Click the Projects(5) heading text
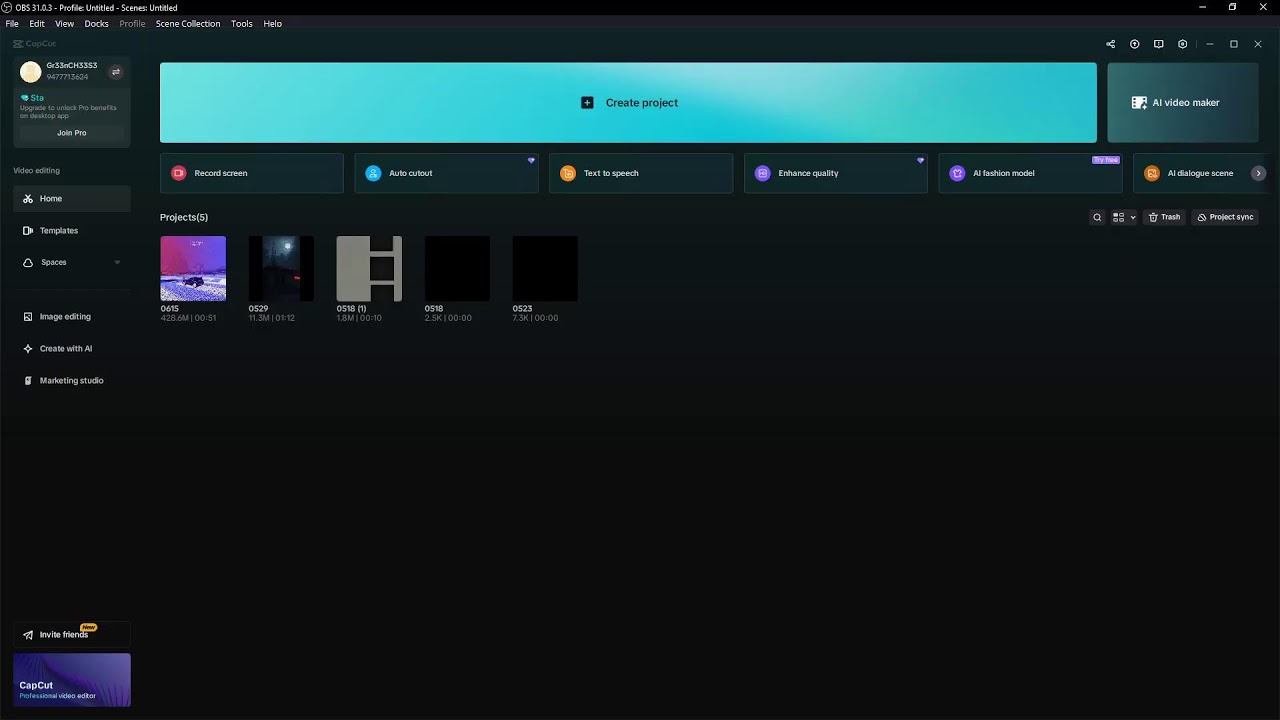The width and height of the screenshot is (1280, 720). click(184, 217)
